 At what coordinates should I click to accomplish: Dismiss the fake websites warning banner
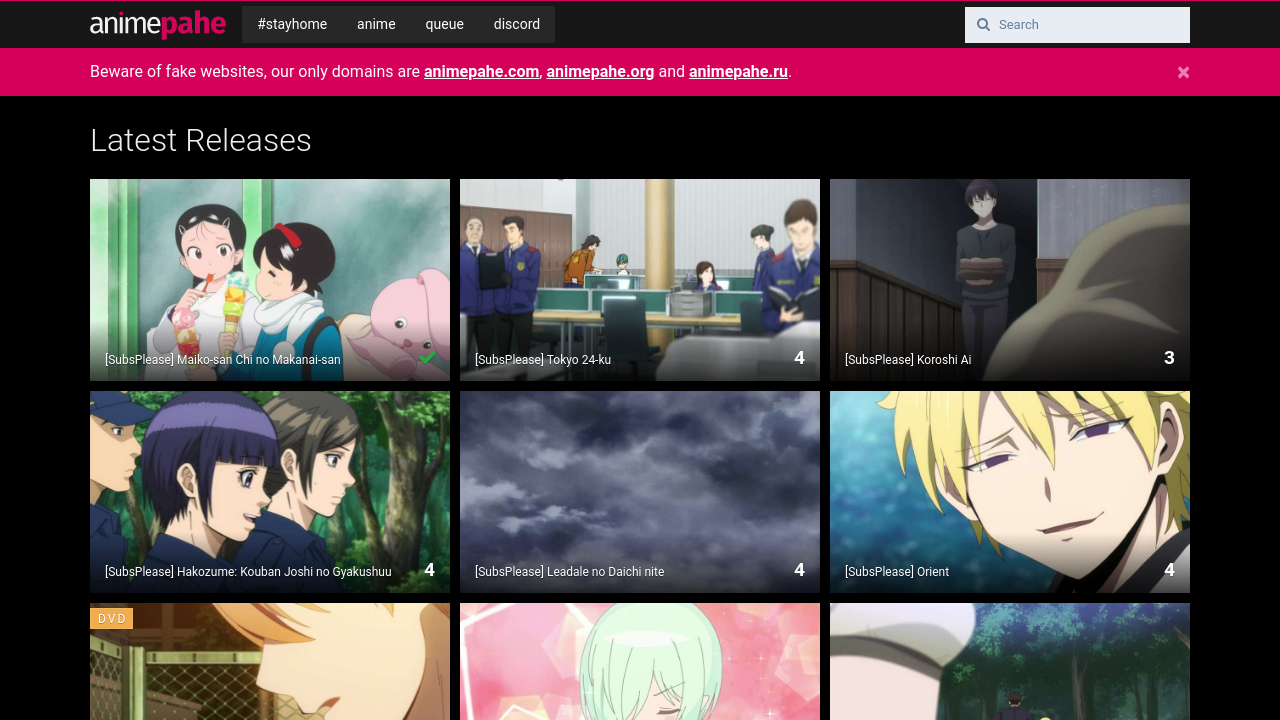[1183, 72]
